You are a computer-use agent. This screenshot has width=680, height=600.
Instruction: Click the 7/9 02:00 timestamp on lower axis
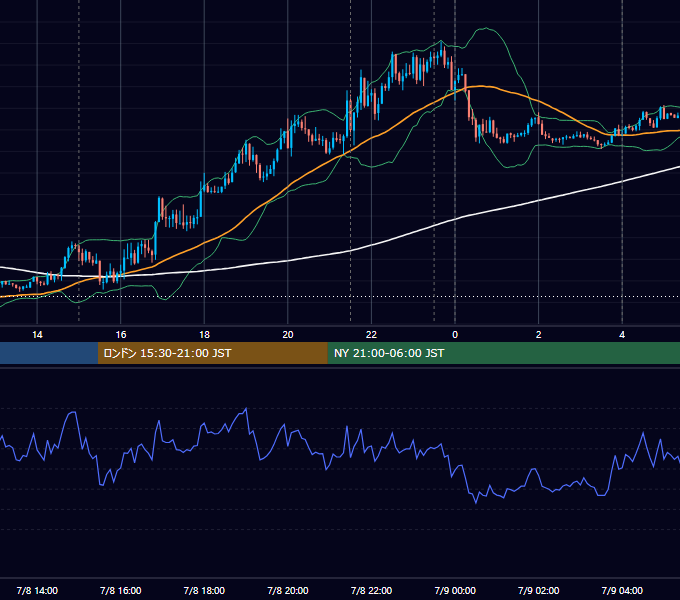point(539,590)
